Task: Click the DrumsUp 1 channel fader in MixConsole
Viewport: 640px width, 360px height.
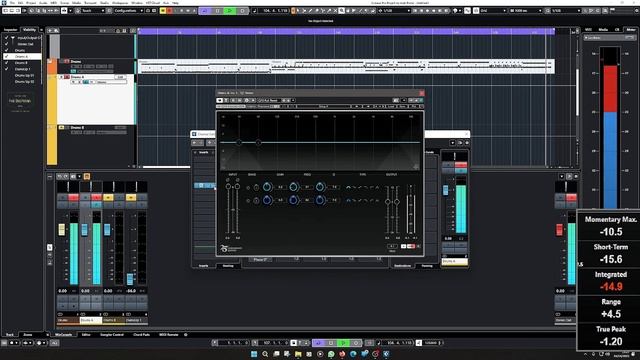Action: pos(130,279)
